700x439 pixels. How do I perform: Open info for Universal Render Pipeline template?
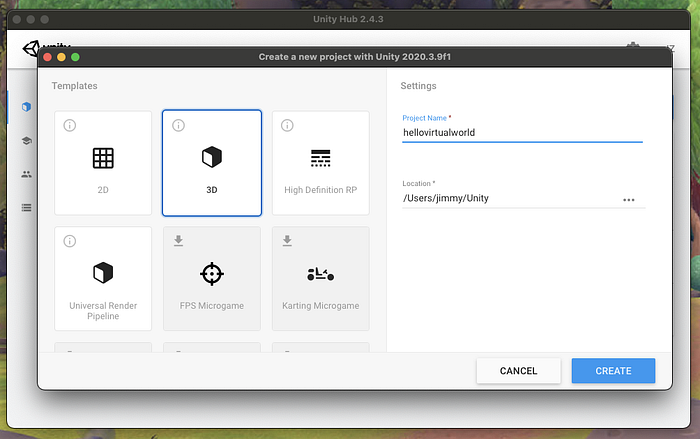tap(70, 241)
